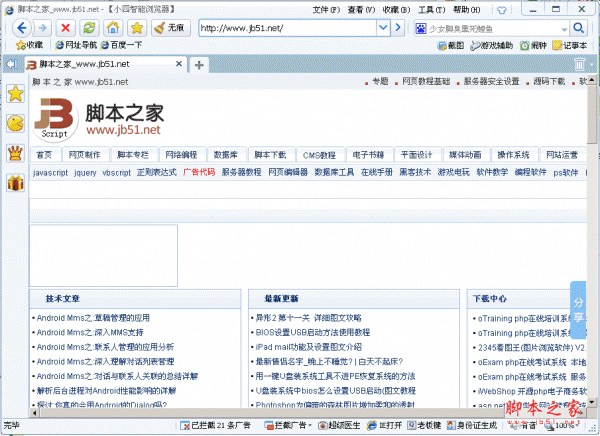Click the Forward navigation arrow
600x436 pixels.
pyautogui.click(x=42, y=28)
